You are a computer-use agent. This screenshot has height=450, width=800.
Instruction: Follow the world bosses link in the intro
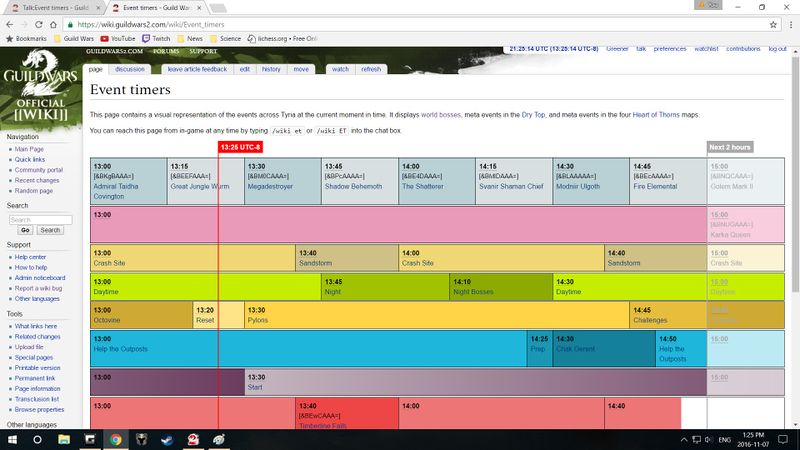click(441, 115)
